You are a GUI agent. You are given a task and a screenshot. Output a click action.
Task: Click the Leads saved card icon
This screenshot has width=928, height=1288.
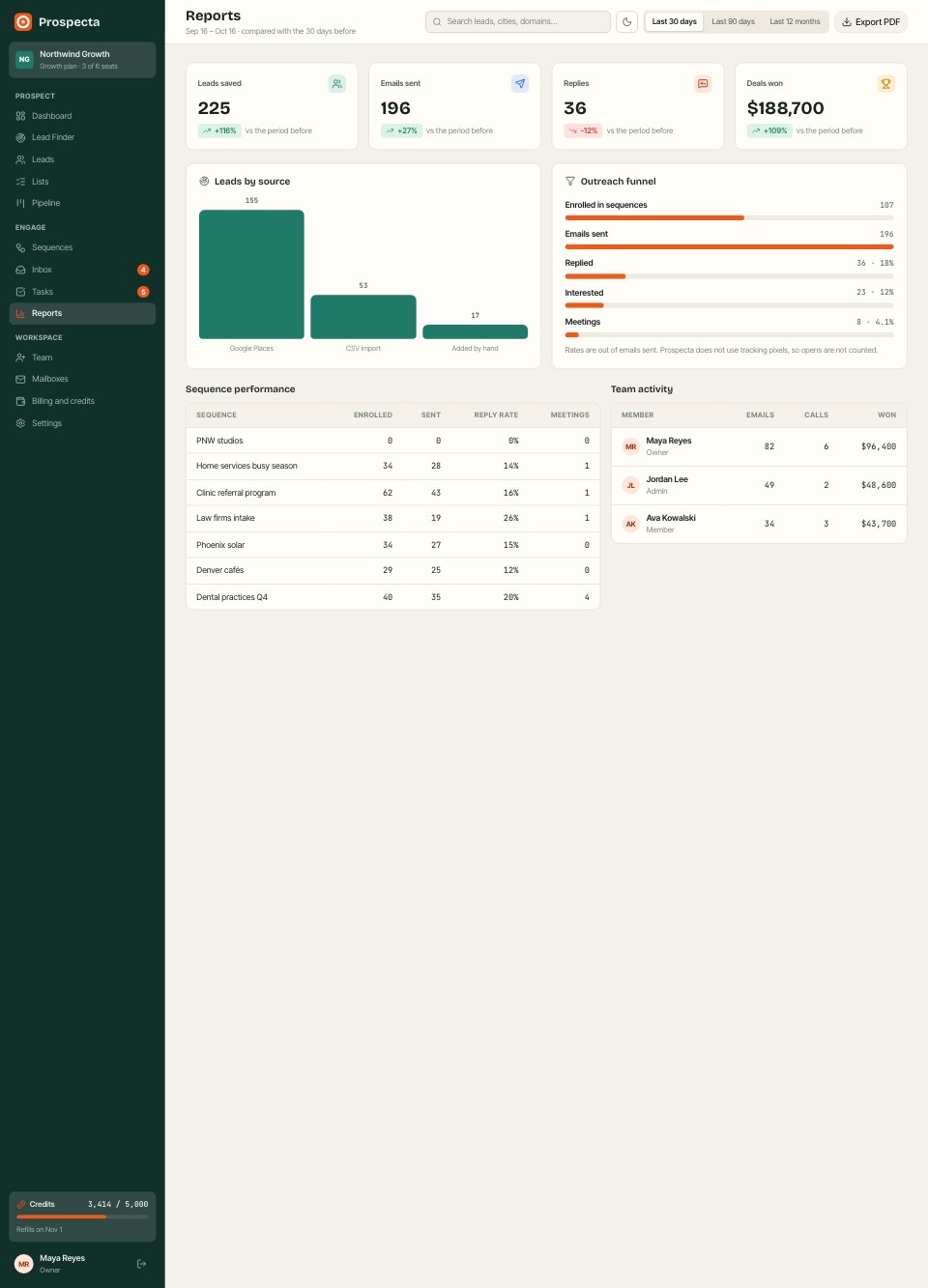[336, 84]
